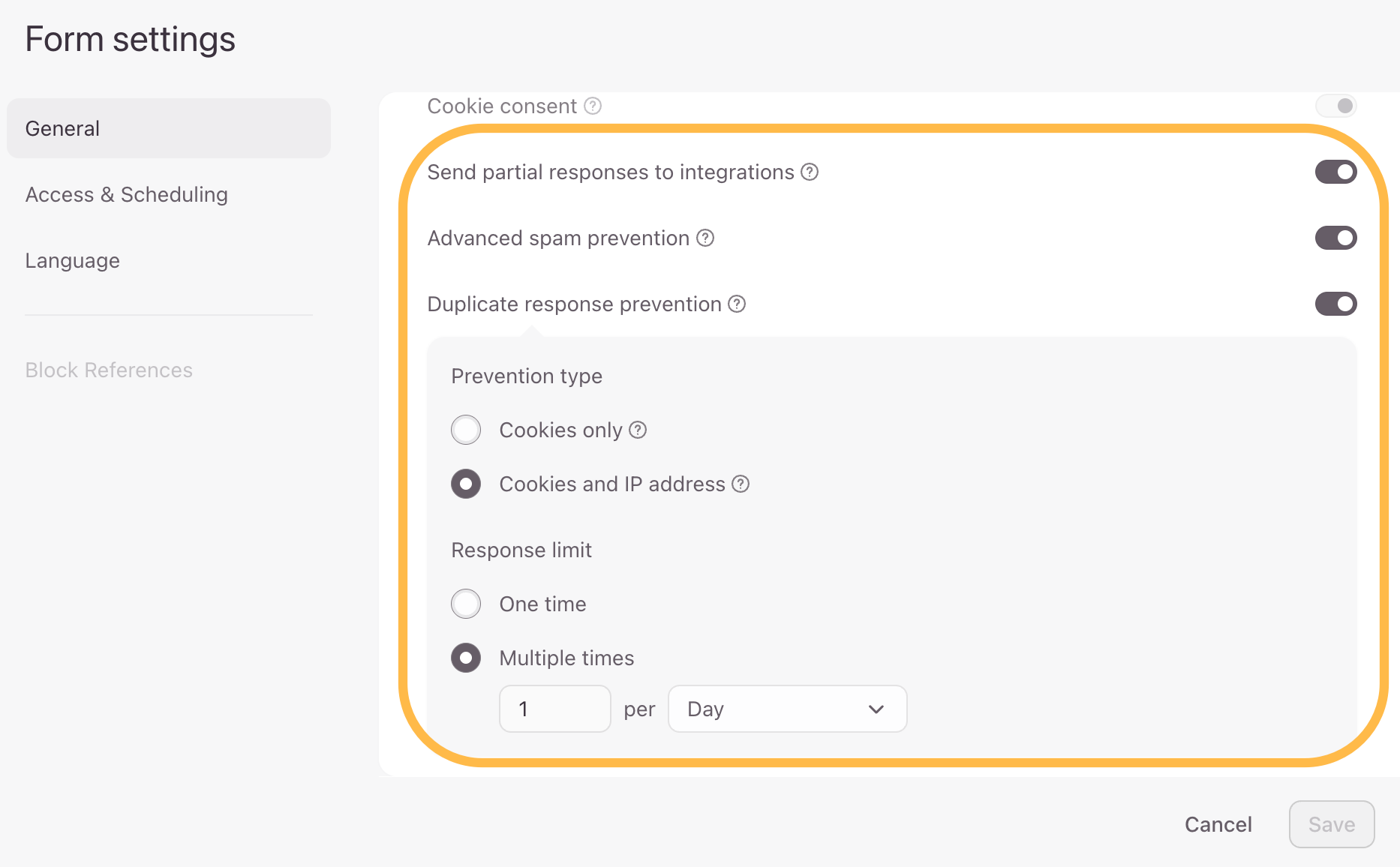
Task: Switch off Duplicate response prevention
Action: tap(1336, 304)
